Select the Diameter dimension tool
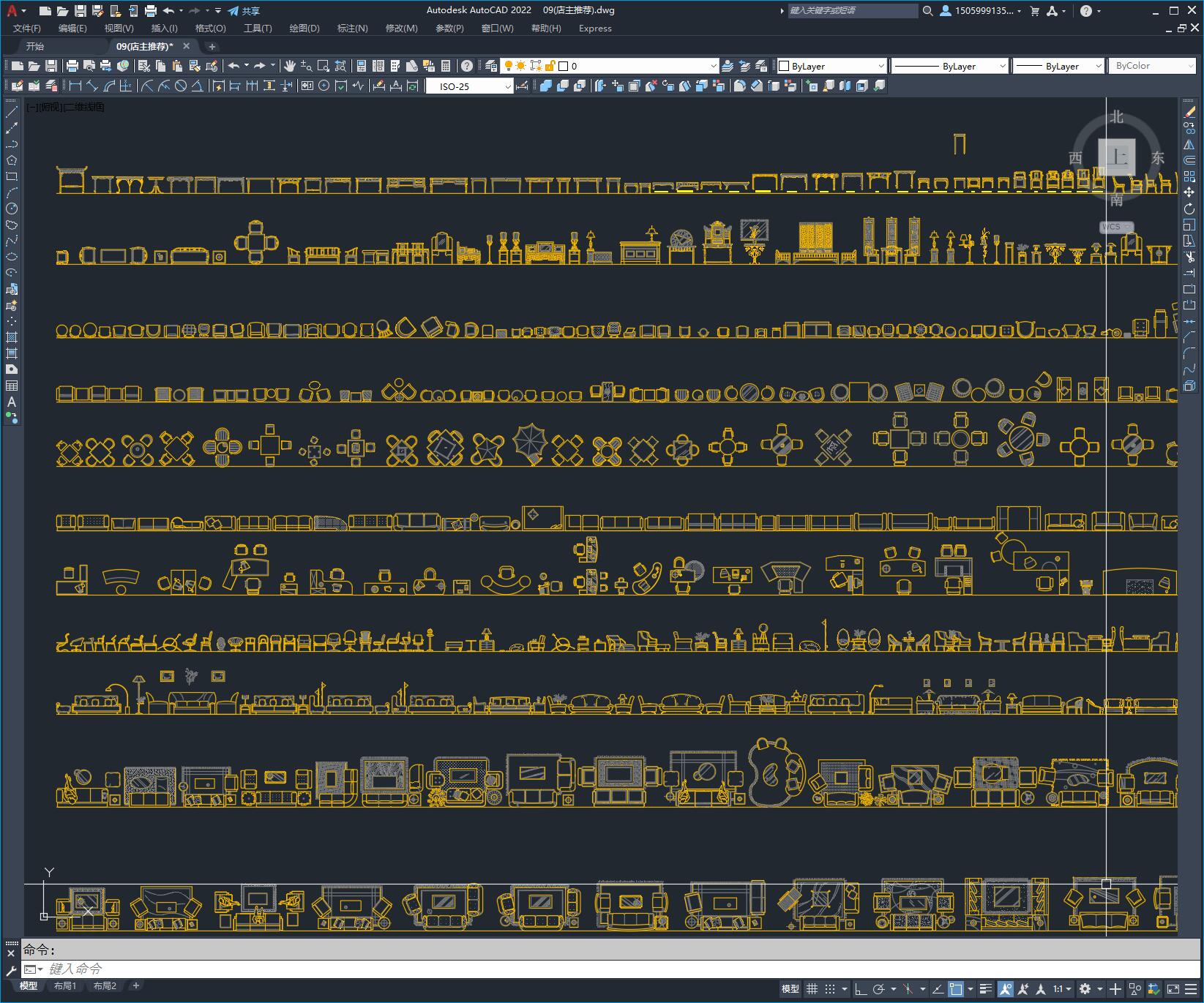Image resolution: width=1204 pixels, height=1003 pixels. click(180, 86)
